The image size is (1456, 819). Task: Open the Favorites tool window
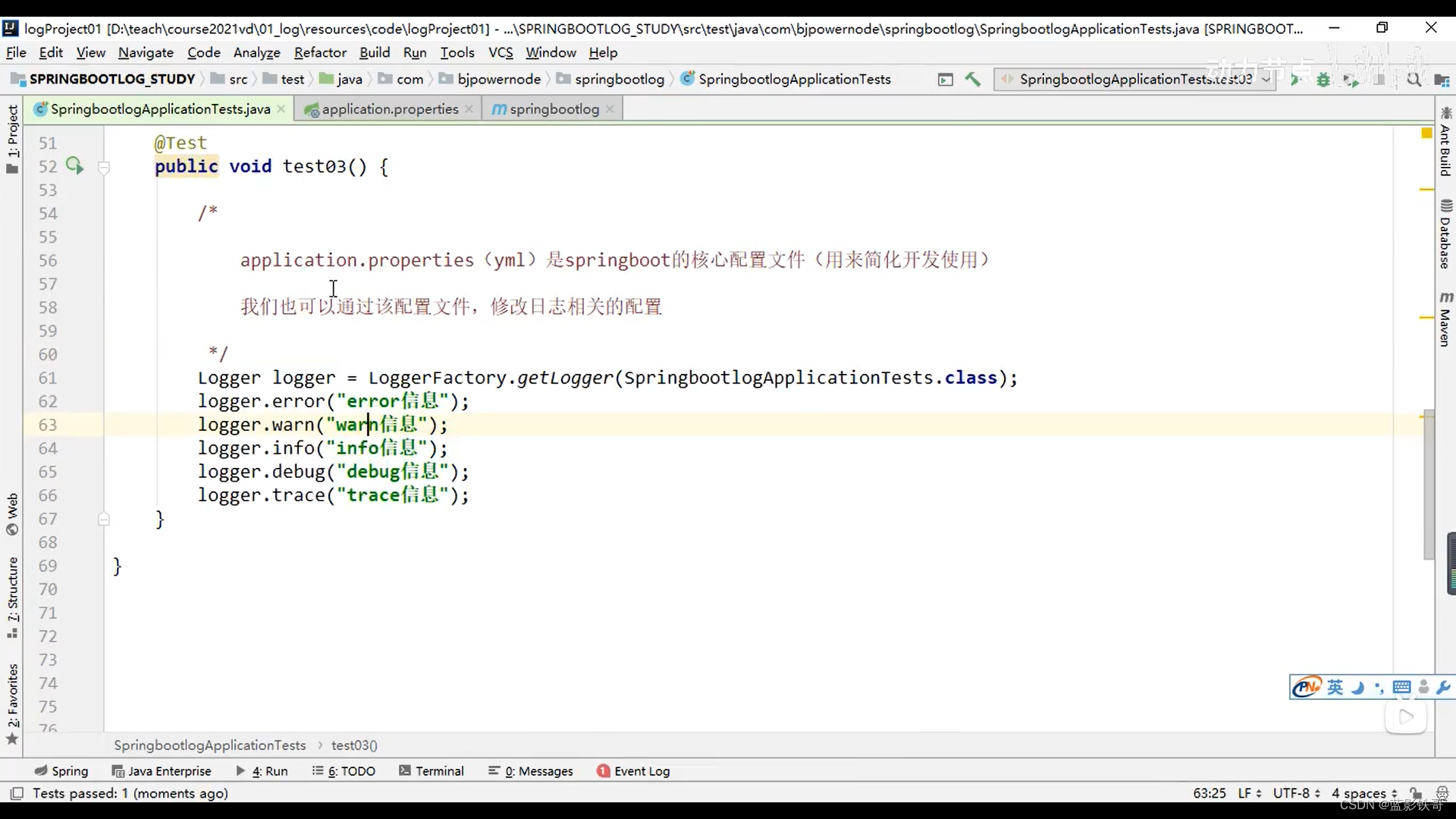pos(12,704)
